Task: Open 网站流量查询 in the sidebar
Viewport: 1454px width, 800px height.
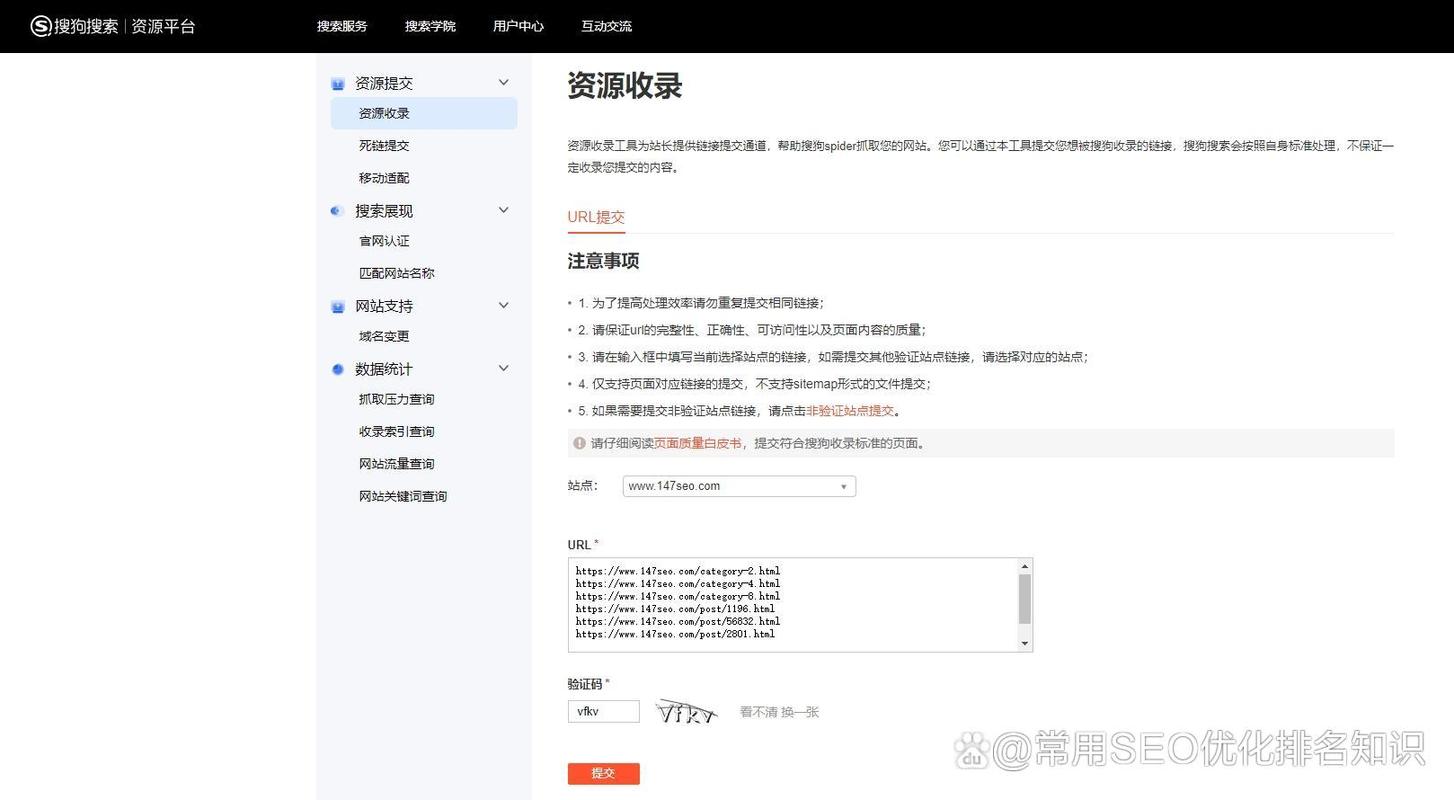Action: (x=397, y=464)
